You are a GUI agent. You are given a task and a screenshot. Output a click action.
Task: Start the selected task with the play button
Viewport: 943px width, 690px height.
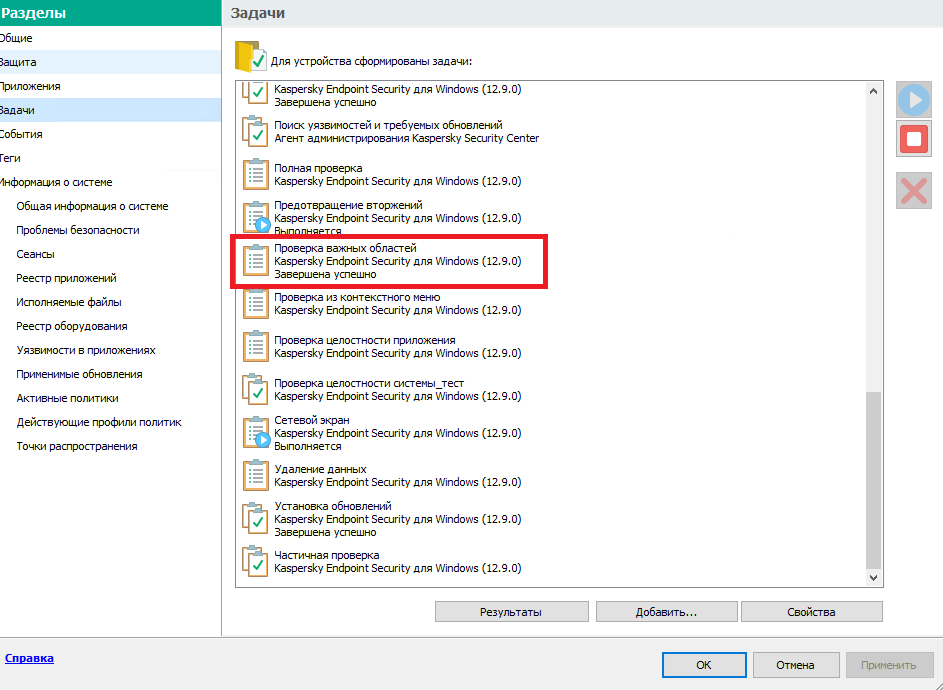(x=914, y=100)
